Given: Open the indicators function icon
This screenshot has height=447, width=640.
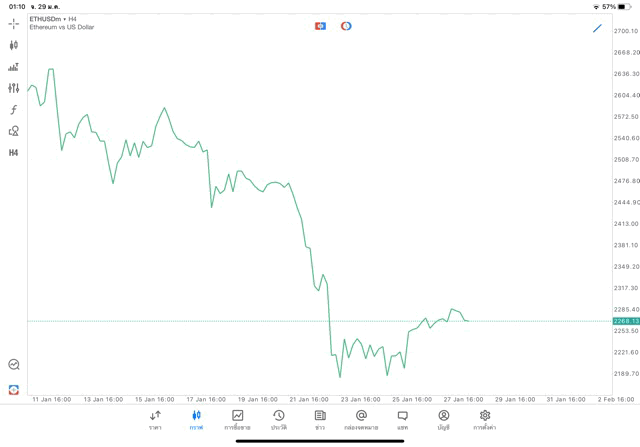Looking at the screenshot, I should (14, 110).
